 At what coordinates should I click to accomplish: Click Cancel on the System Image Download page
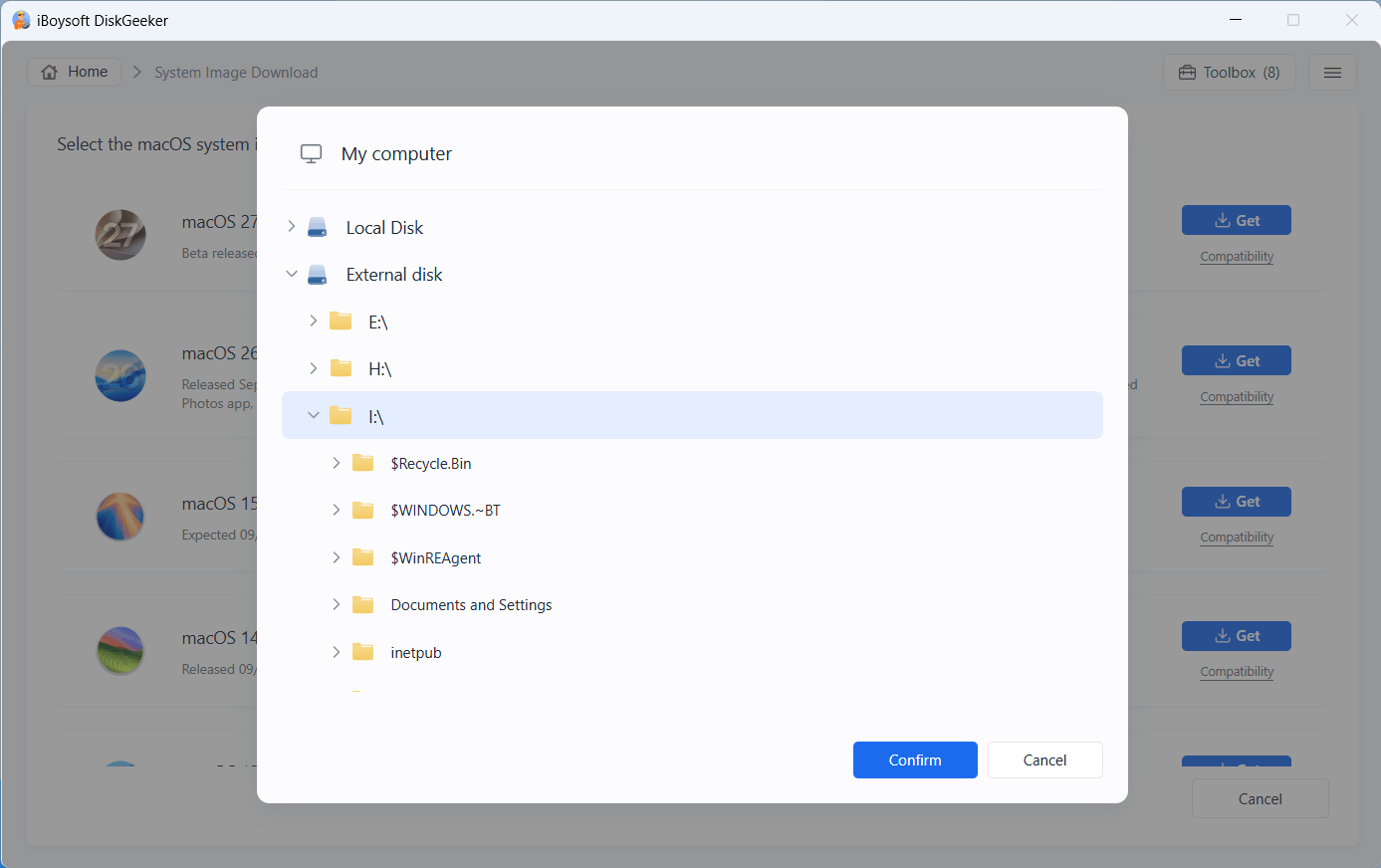pyautogui.click(x=1260, y=798)
